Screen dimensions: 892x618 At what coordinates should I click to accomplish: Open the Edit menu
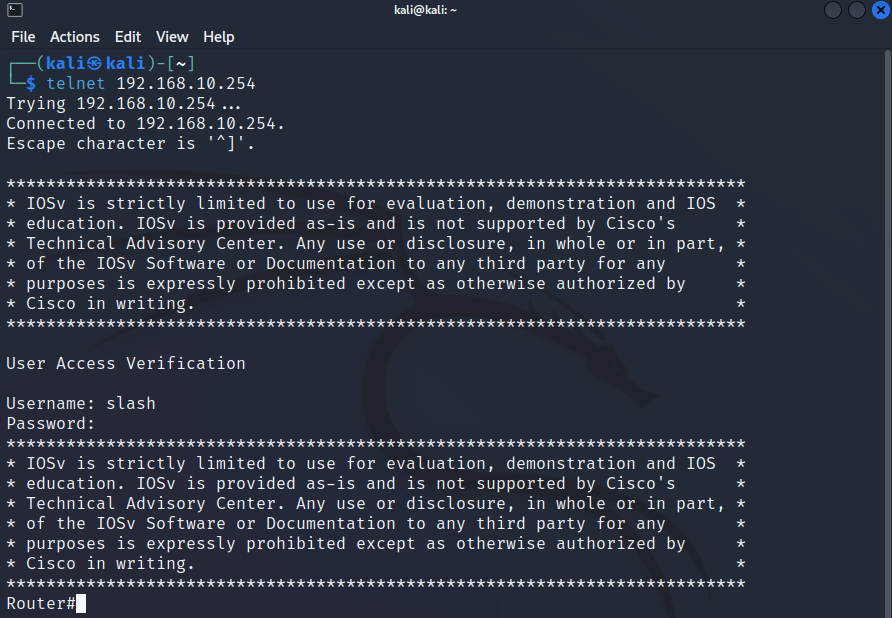[127, 37]
